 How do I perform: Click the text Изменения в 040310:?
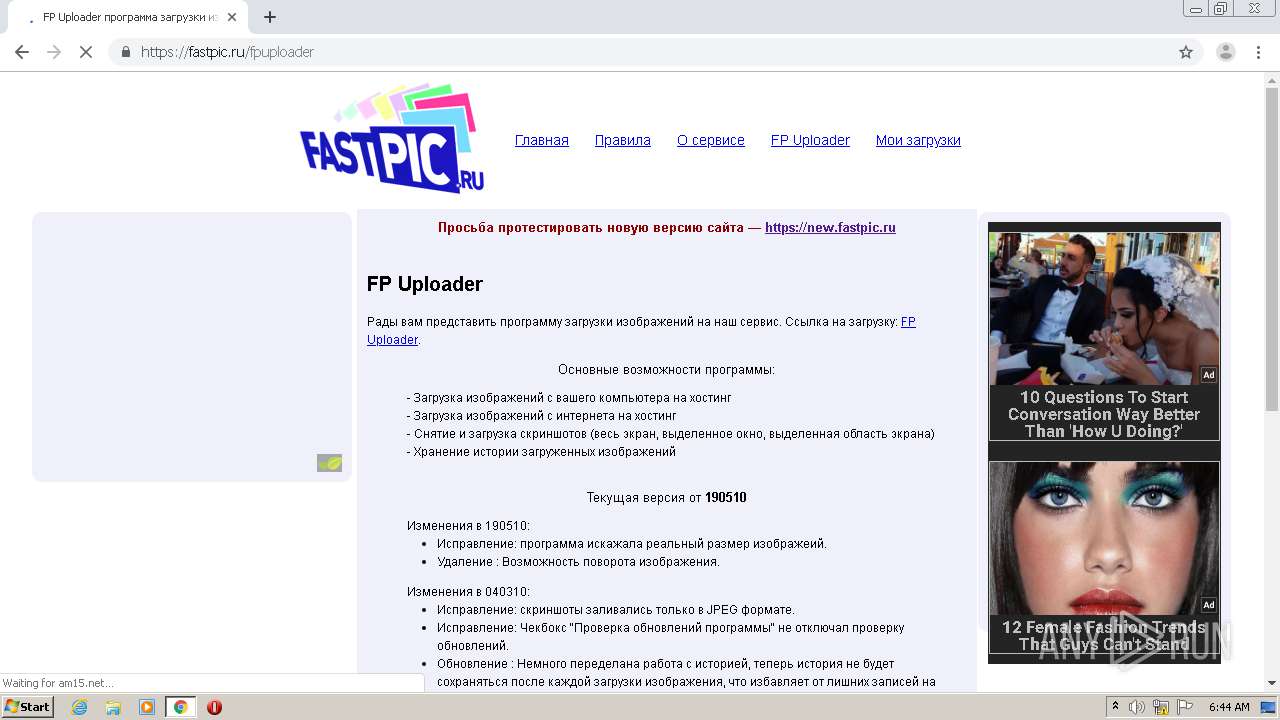pos(468,592)
